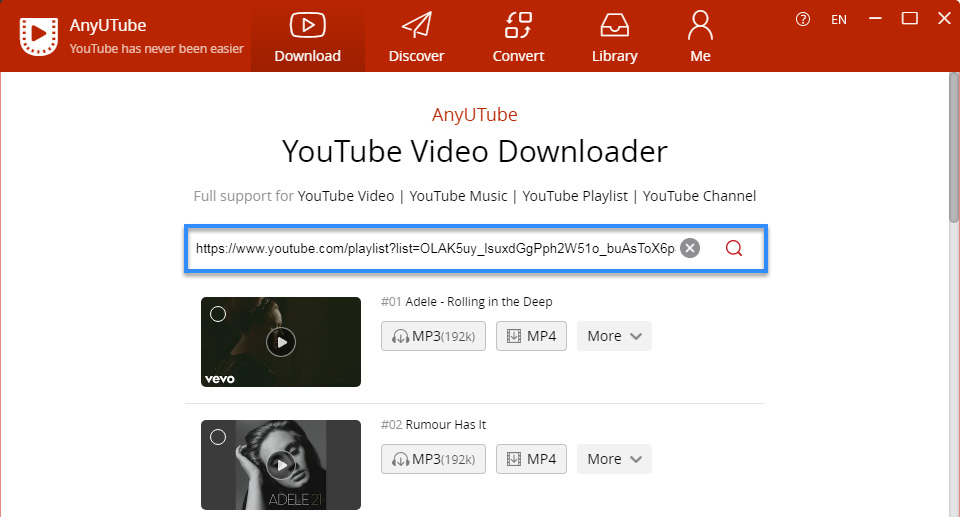
Task: Change language via EN selector
Action: tap(839, 20)
